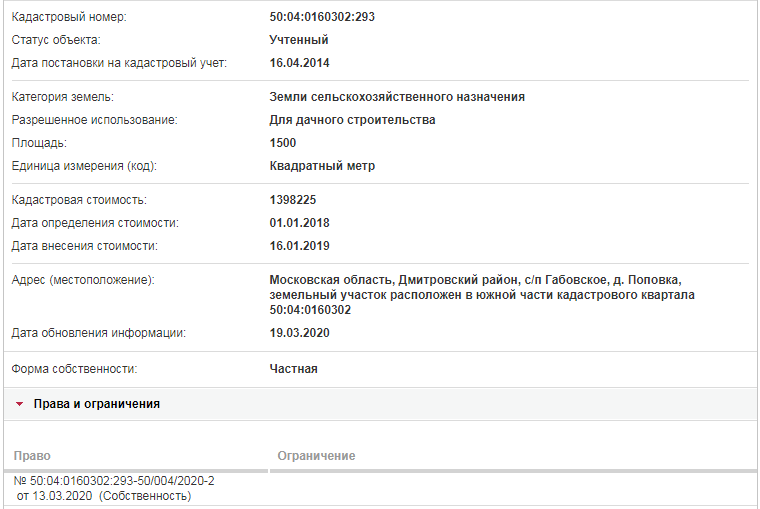Click the area value 1500

[283, 143]
